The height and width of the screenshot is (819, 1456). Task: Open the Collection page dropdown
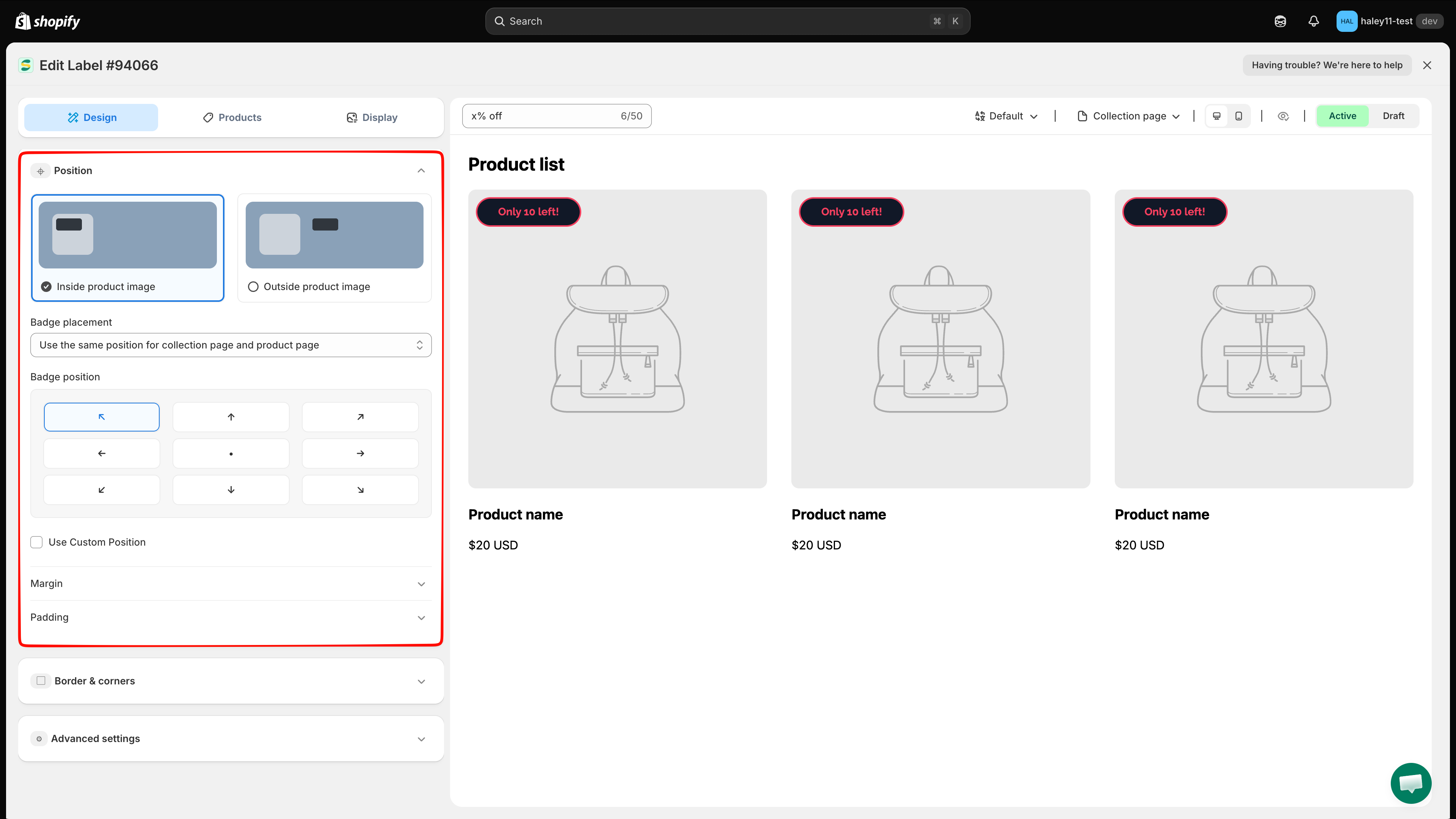tap(1129, 116)
